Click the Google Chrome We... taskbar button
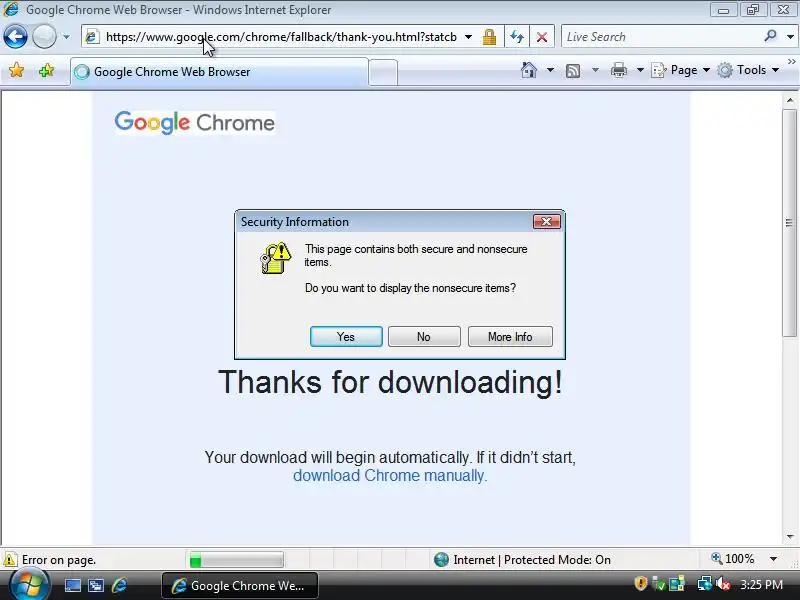 pos(240,586)
